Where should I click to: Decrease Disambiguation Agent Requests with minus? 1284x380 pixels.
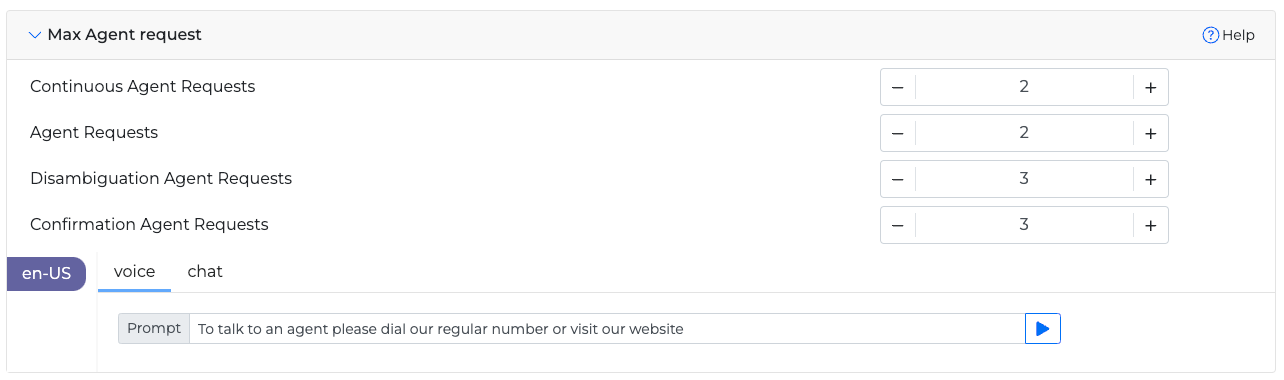[x=898, y=179]
